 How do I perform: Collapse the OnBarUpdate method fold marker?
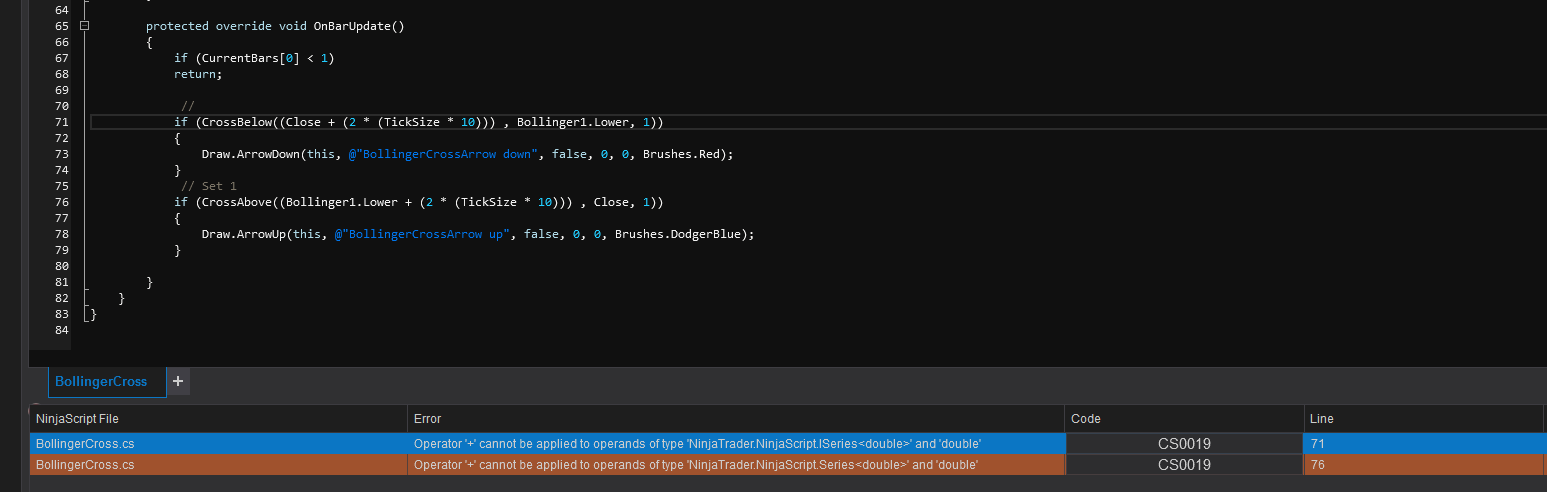[84, 26]
